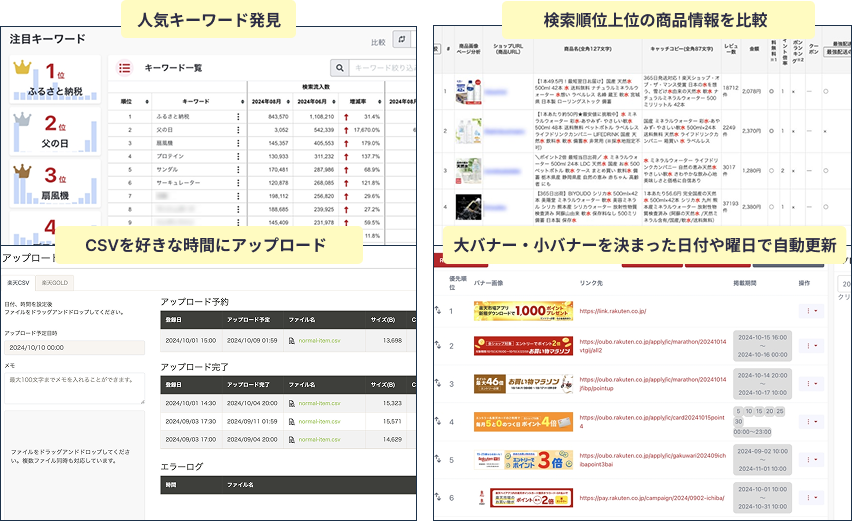Open the kebab menu for ふるさと納税 row
Screen dimensions: 853x521
pyautogui.click(x=238, y=116)
